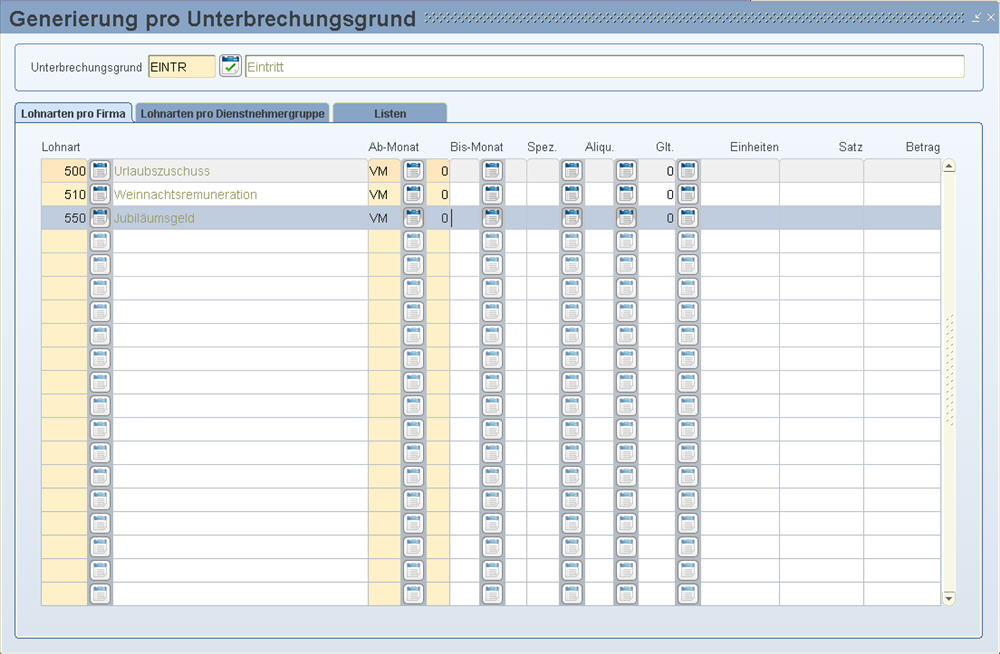The image size is (1000, 654).
Task: Open the Listen tab
Action: point(389,114)
